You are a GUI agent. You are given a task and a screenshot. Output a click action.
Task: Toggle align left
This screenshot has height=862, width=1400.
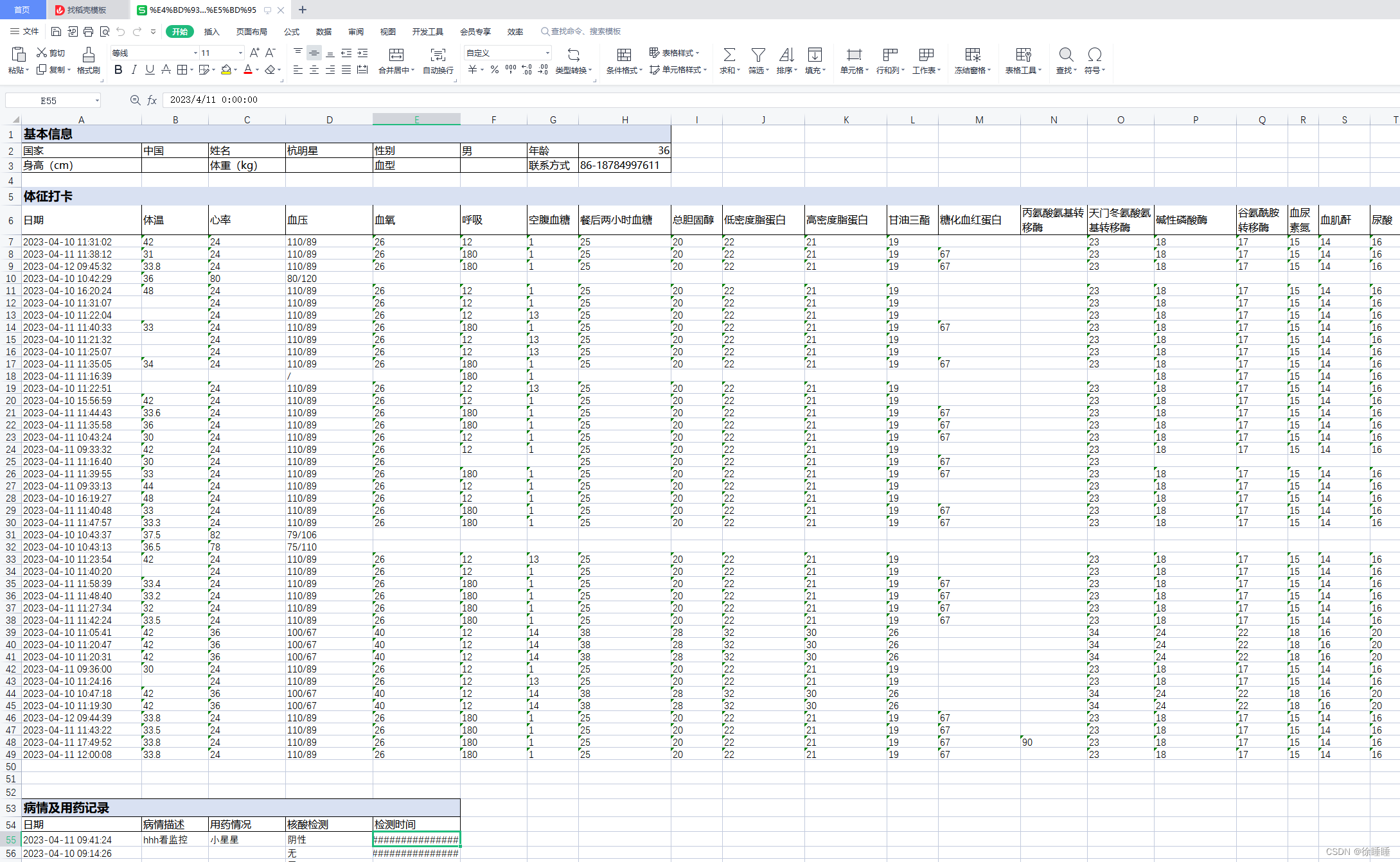pyautogui.click(x=298, y=69)
